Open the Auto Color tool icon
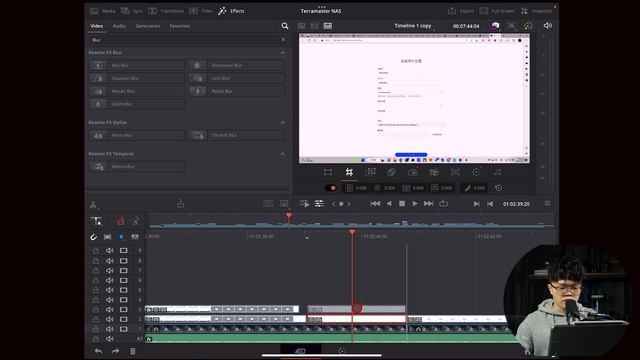This screenshot has width=640, height=360. click(x=476, y=172)
